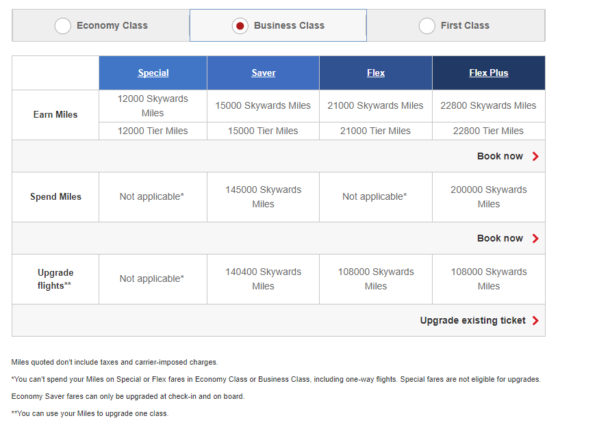Click the Economy Saver fares footnote
The width and height of the screenshot is (610, 429).
pos(128,396)
